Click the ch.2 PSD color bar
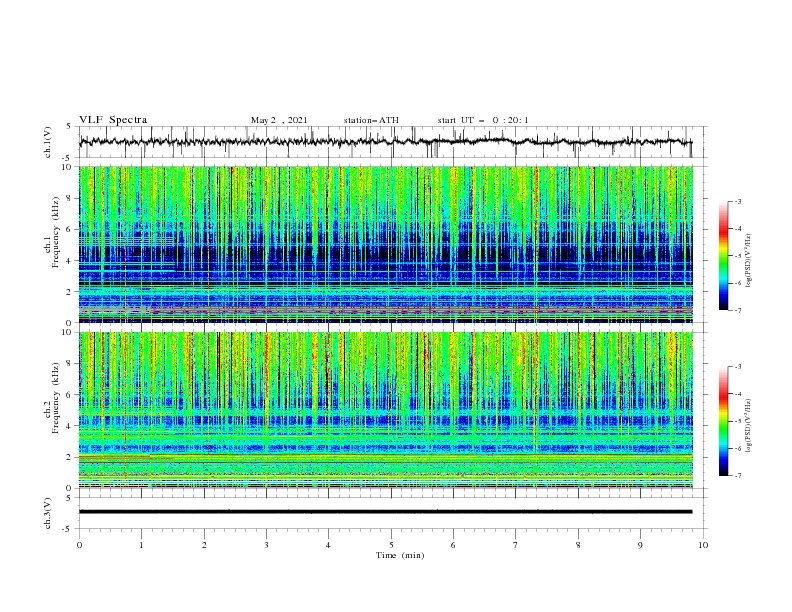This screenshot has height=612, width=792. 723,421
